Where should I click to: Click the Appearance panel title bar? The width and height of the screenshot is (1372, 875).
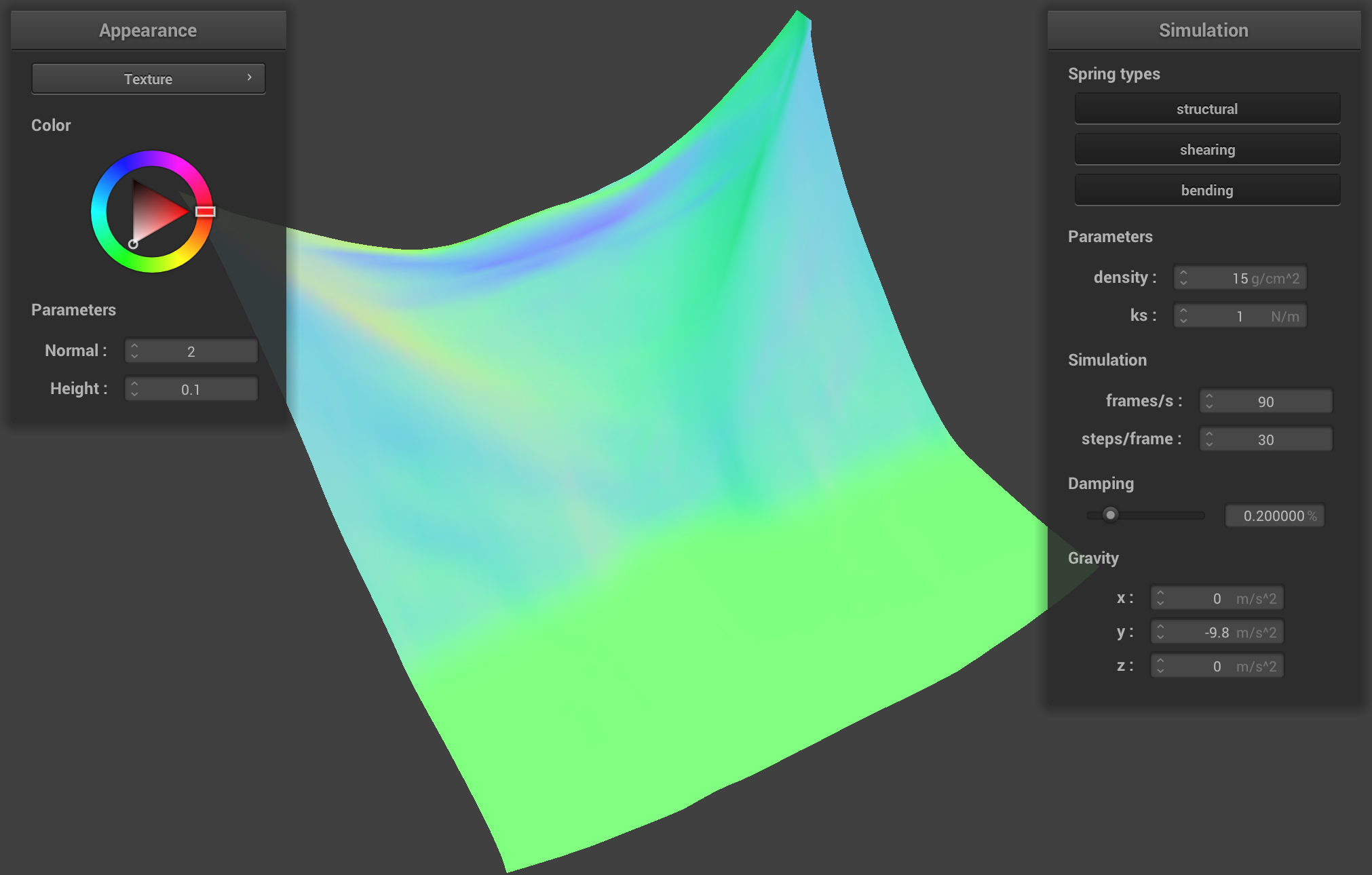point(148,30)
